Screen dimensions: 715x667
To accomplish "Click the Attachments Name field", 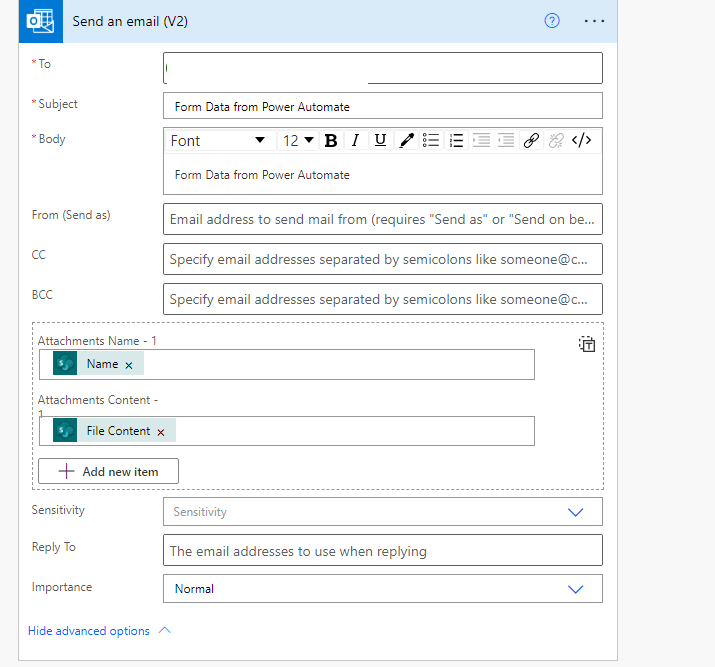I will (287, 364).
